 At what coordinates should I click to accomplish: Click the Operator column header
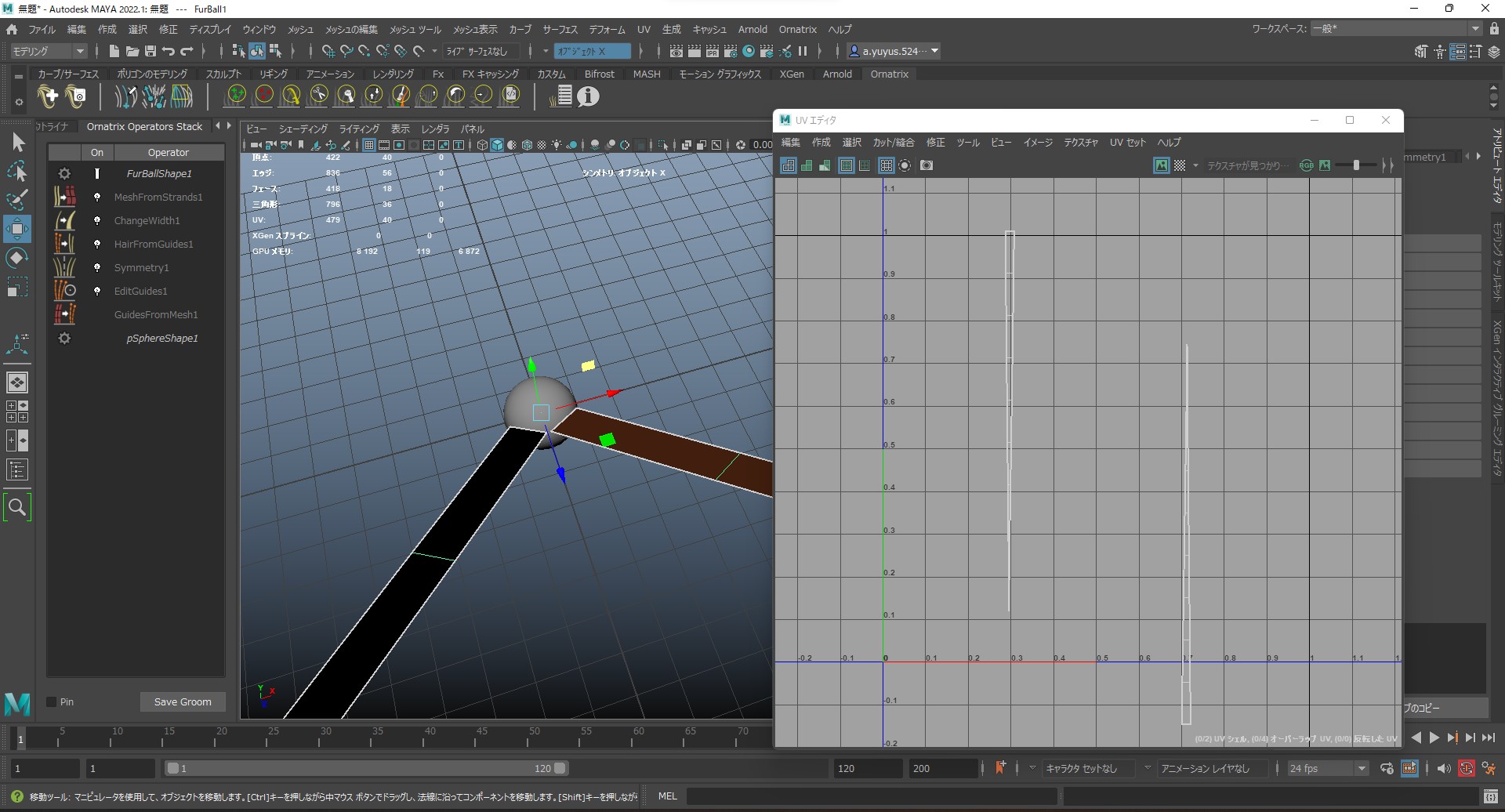point(169,152)
